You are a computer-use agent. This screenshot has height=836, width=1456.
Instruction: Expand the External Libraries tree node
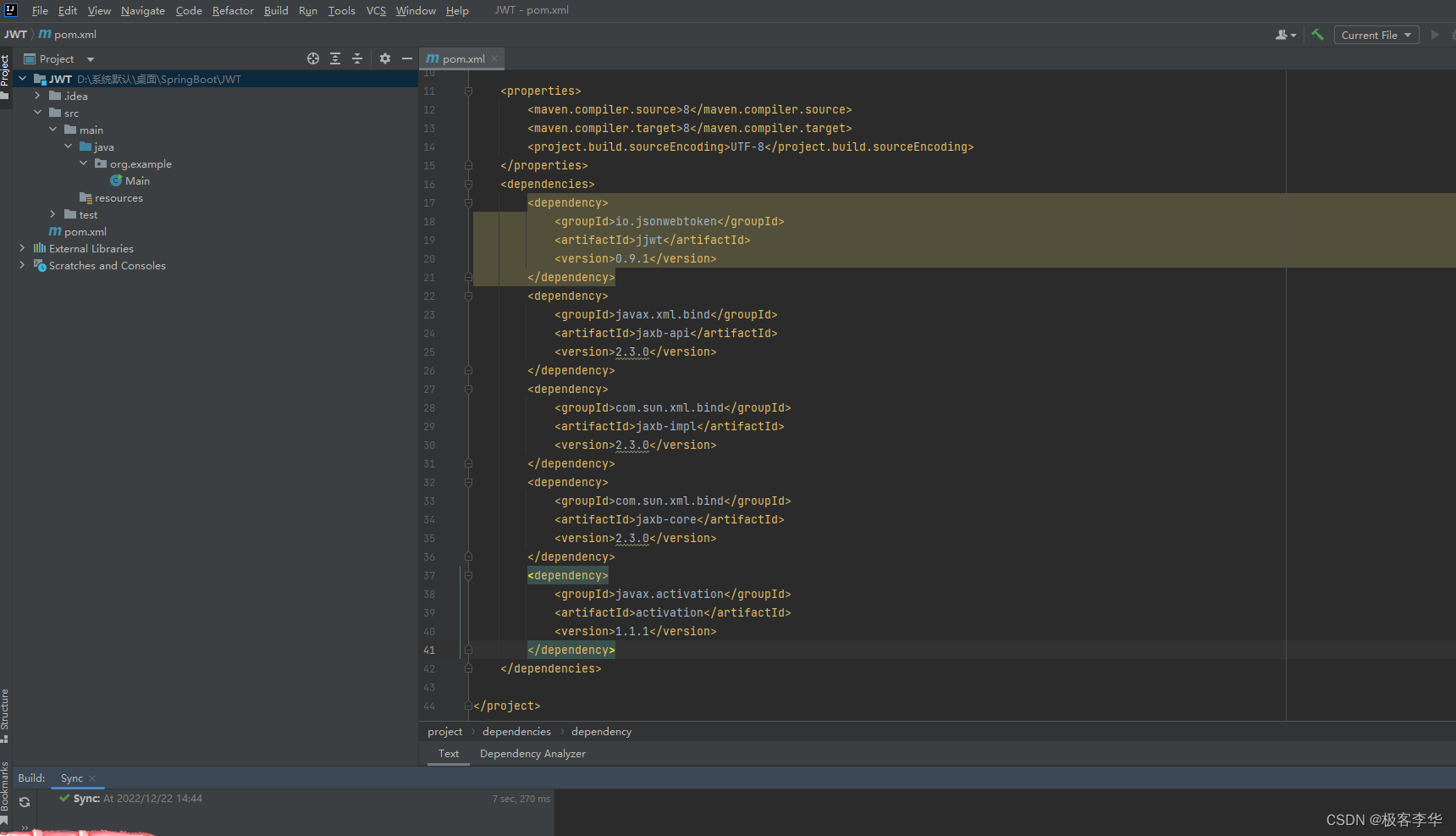click(22, 248)
